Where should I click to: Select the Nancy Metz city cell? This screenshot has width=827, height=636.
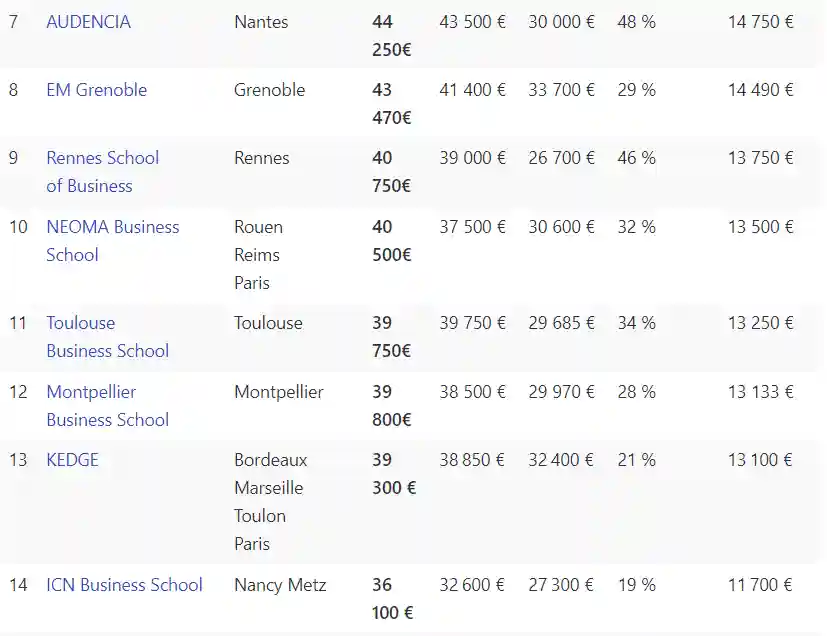click(x=280, y=585)
